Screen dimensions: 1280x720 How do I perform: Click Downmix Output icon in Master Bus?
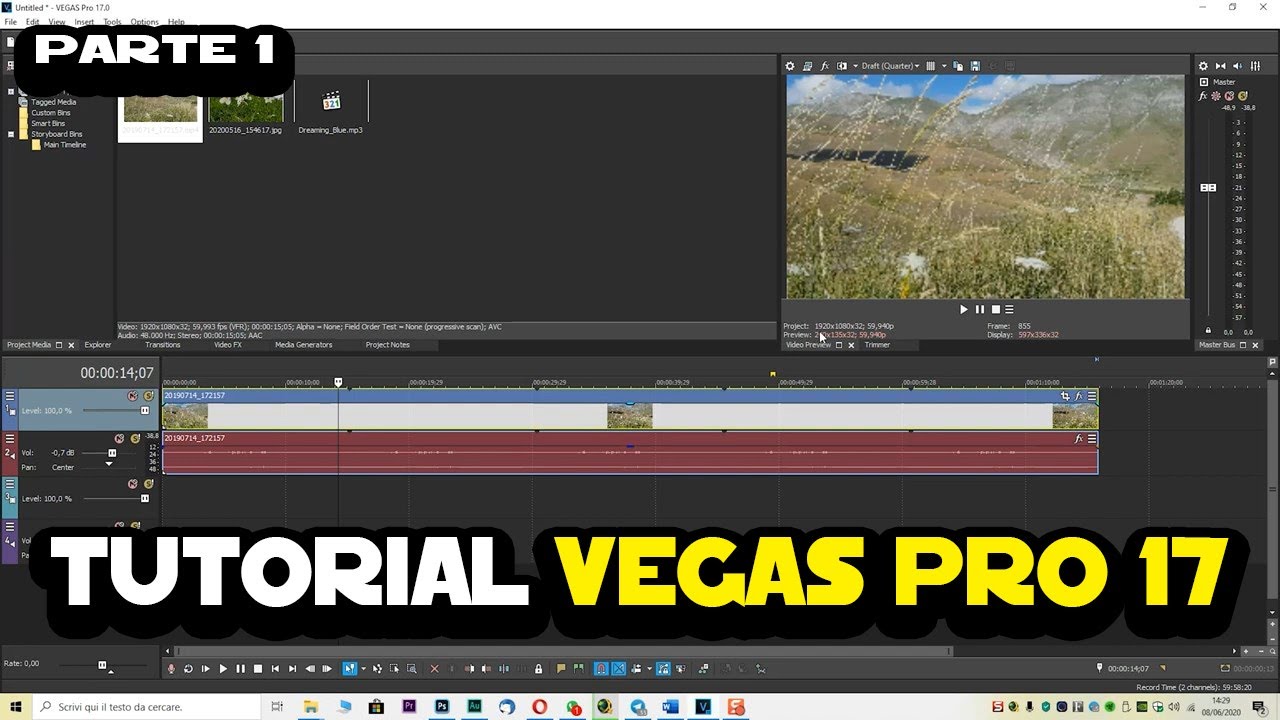[x=1221, y=66]
